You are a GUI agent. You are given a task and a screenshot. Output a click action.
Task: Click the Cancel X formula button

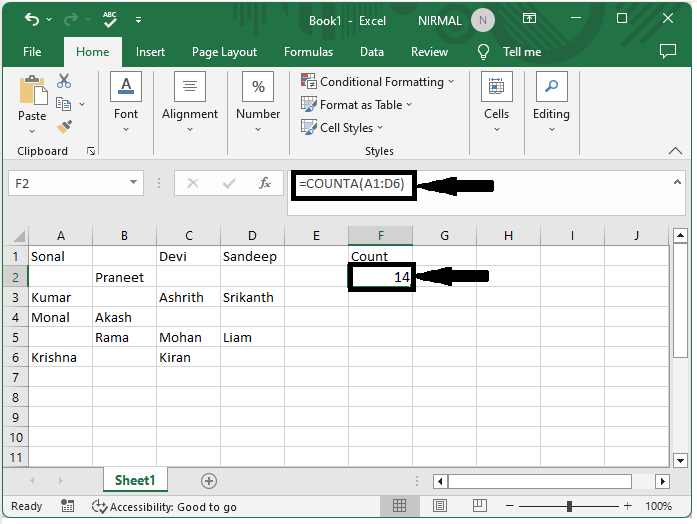pos(193,183)
